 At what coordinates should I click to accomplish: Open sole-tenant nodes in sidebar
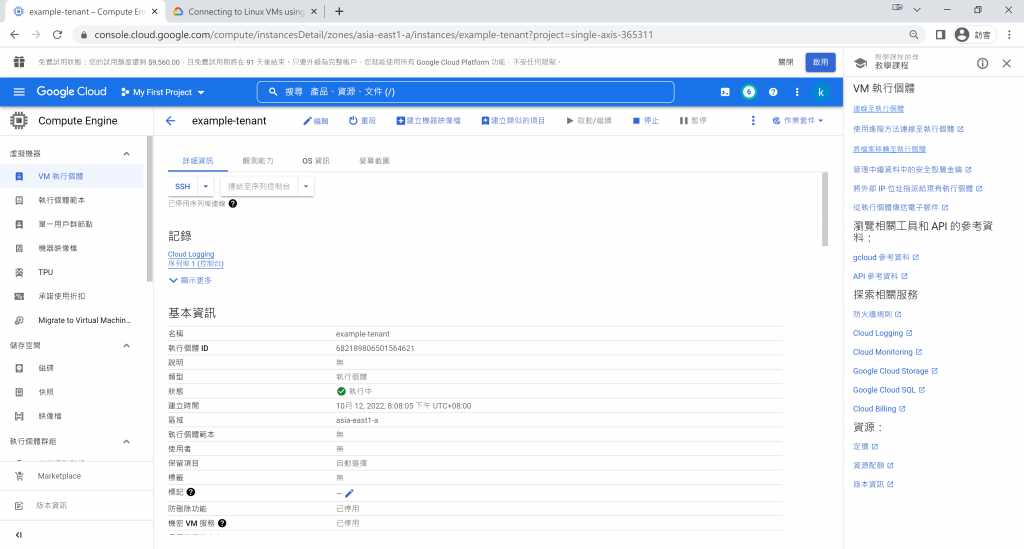point(72,224)
